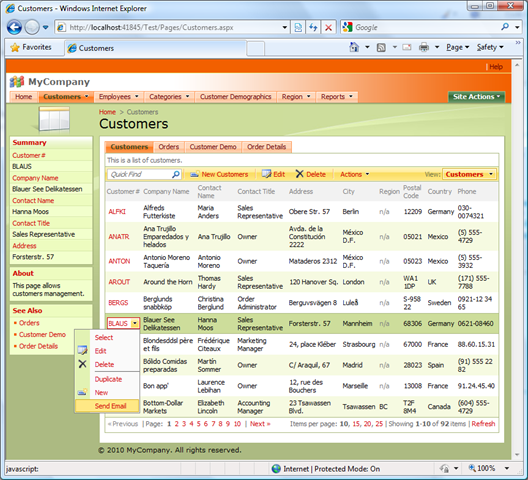Open the View Customers dropdown

(x=469, y=174)
